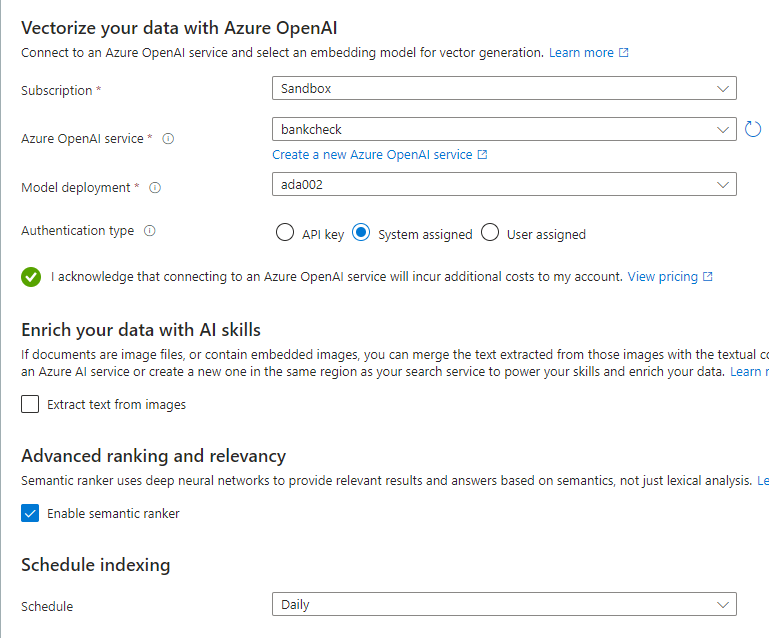Open the Subscription dropdown showing Sandbox
The image size is (769, 638).
(504, 88)
